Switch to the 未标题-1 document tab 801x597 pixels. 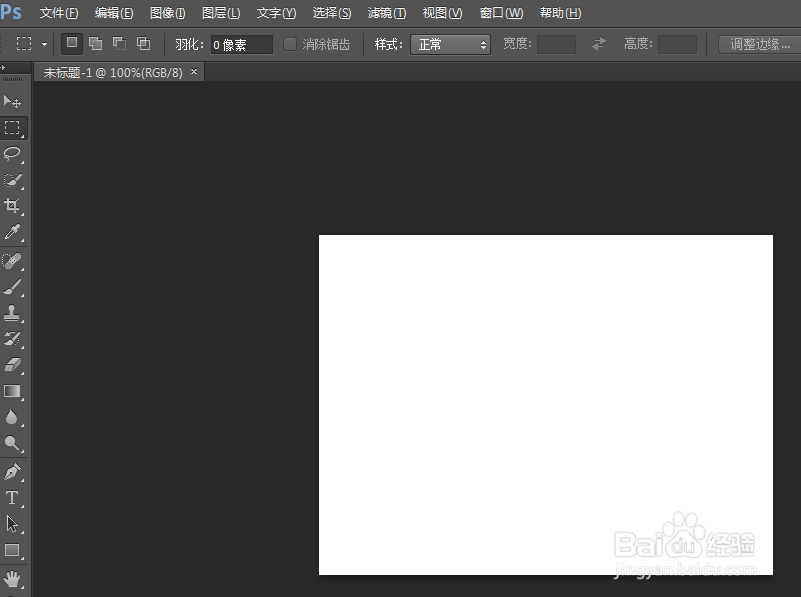tap(113, 73)
